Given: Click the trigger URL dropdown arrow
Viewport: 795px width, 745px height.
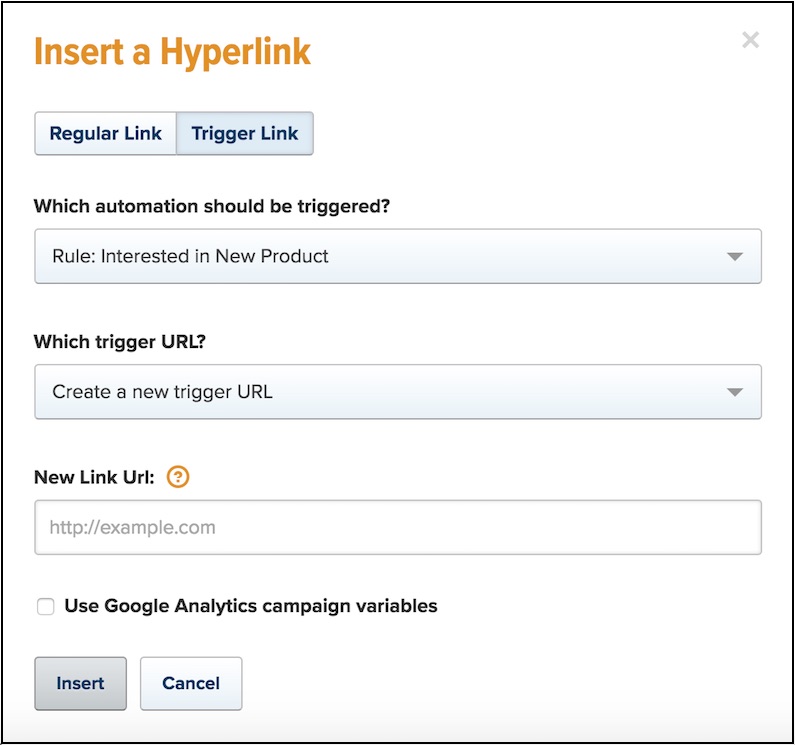Looking at the screenshot, I should click(735, 392).
